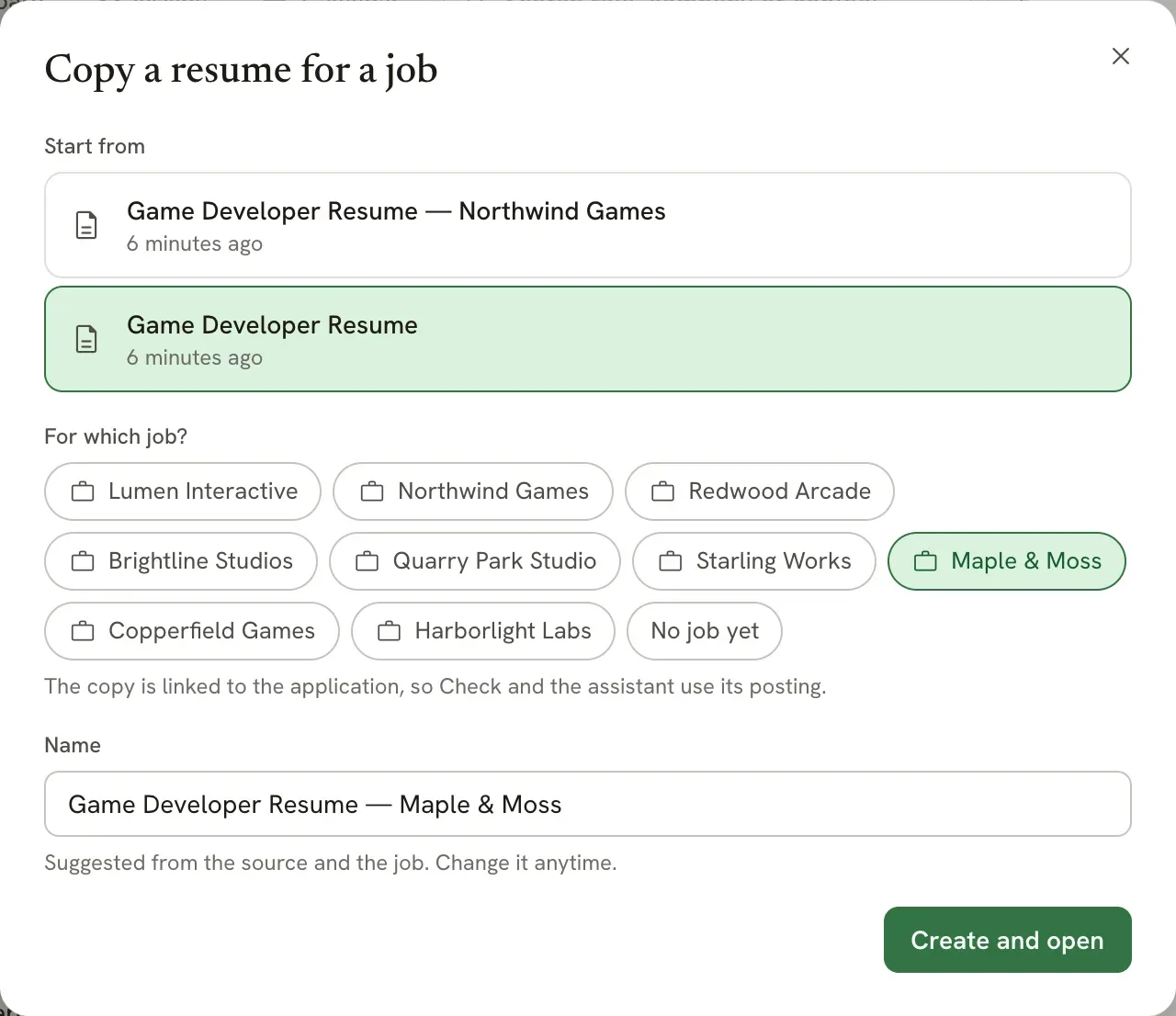Pick the Harborlight Labs job chip
The height and width of the screenshot is (1016, 1176).
(483, 631)
